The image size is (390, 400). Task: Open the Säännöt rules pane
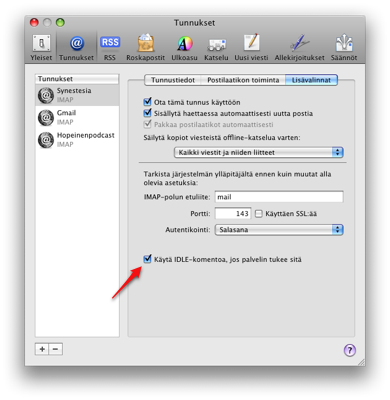[344, 47]
